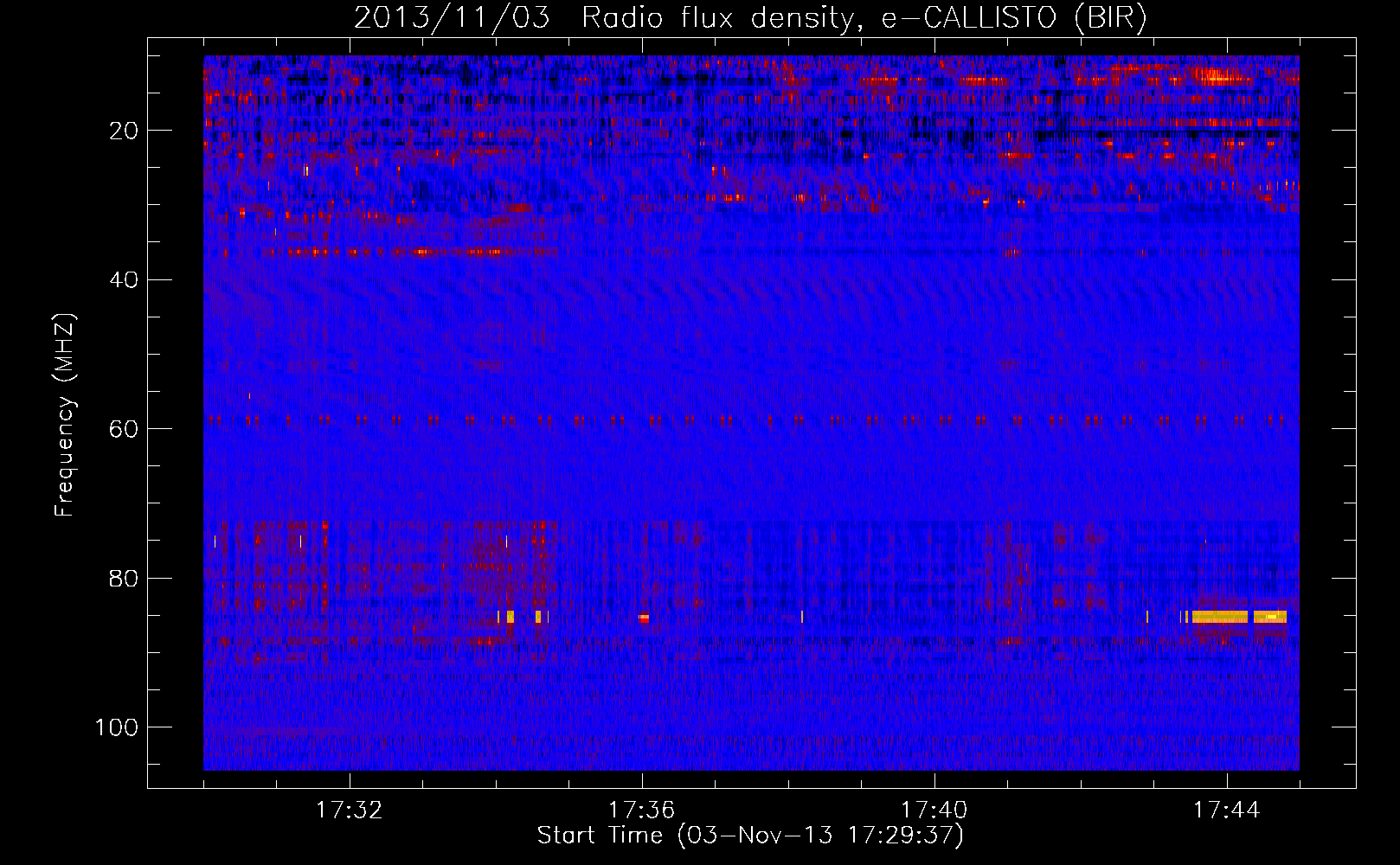Click the long yellow burst near 17:44
Screen dimensions: 1400x865
pyautogui.click(x=1220, y=617)
